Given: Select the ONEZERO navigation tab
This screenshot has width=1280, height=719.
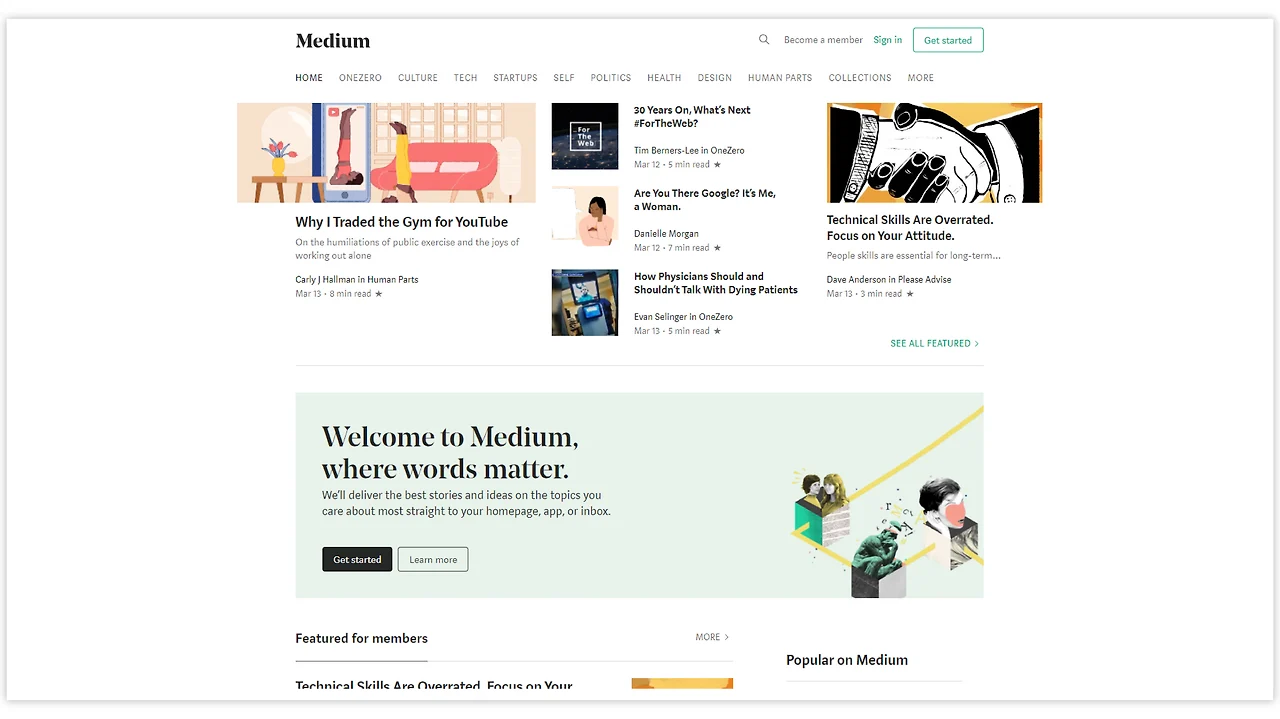Looking at the screenshot, I should coord(360,78).
